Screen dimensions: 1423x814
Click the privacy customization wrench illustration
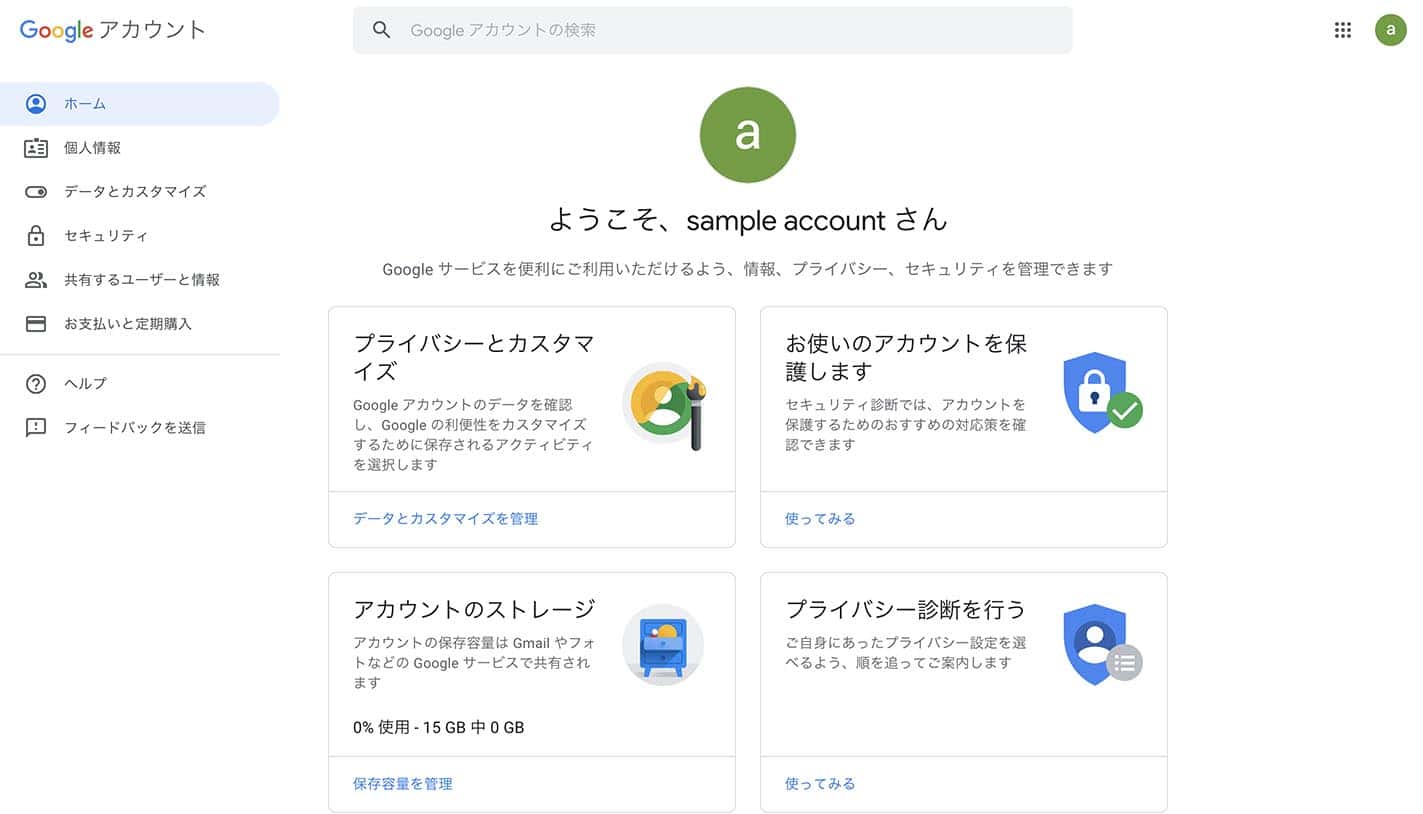[x=665, y=404]
